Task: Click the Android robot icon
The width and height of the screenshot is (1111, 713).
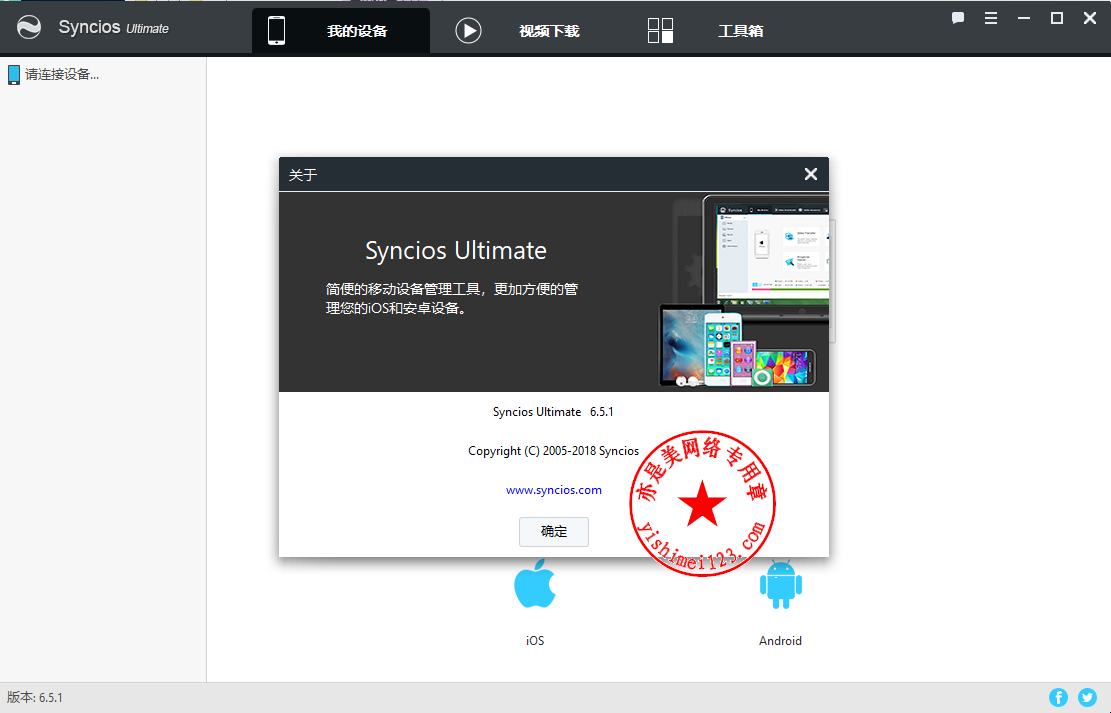Action: pos(780,584)
